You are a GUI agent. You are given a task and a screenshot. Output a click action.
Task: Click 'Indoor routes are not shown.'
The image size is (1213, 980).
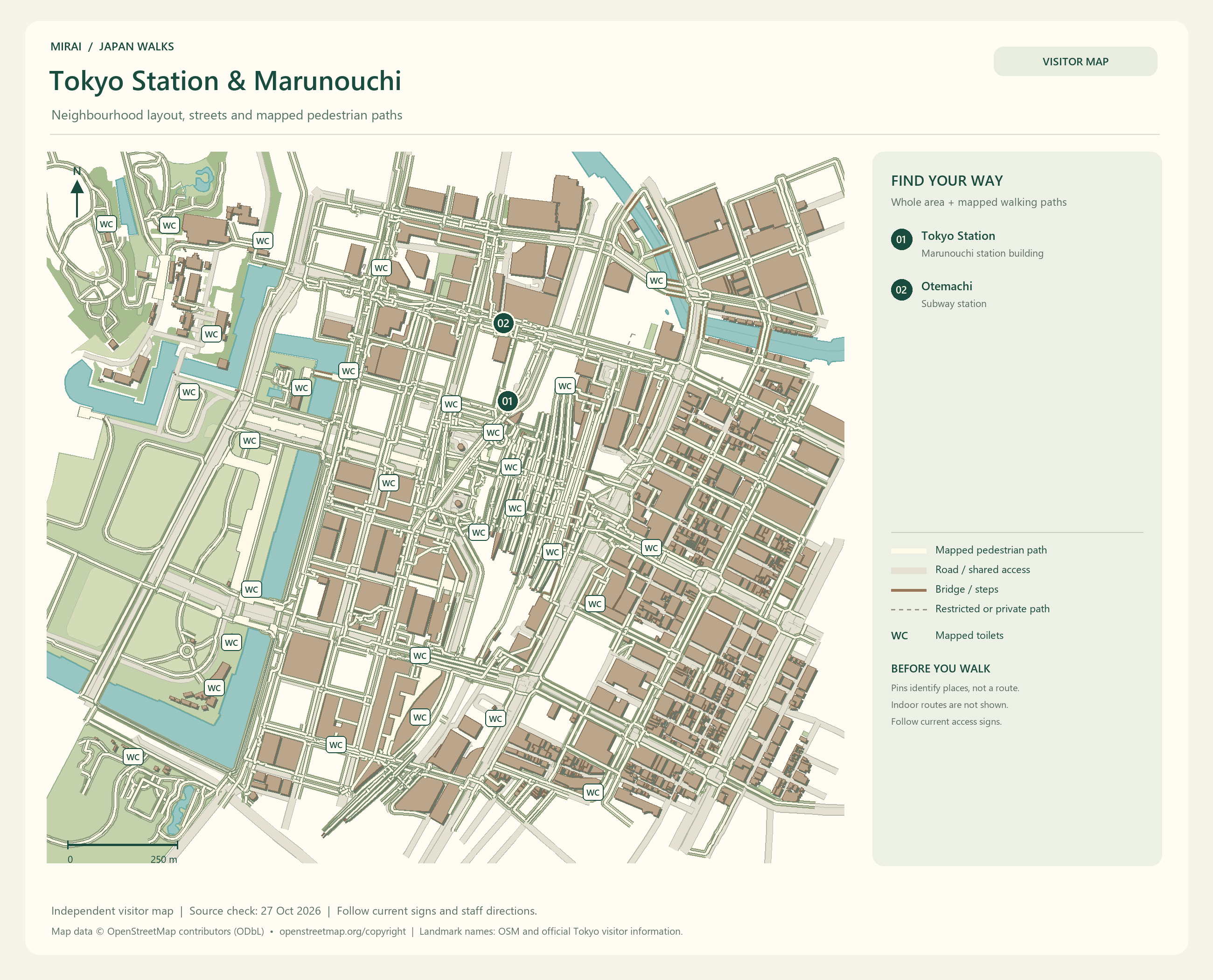pos(949,705)
